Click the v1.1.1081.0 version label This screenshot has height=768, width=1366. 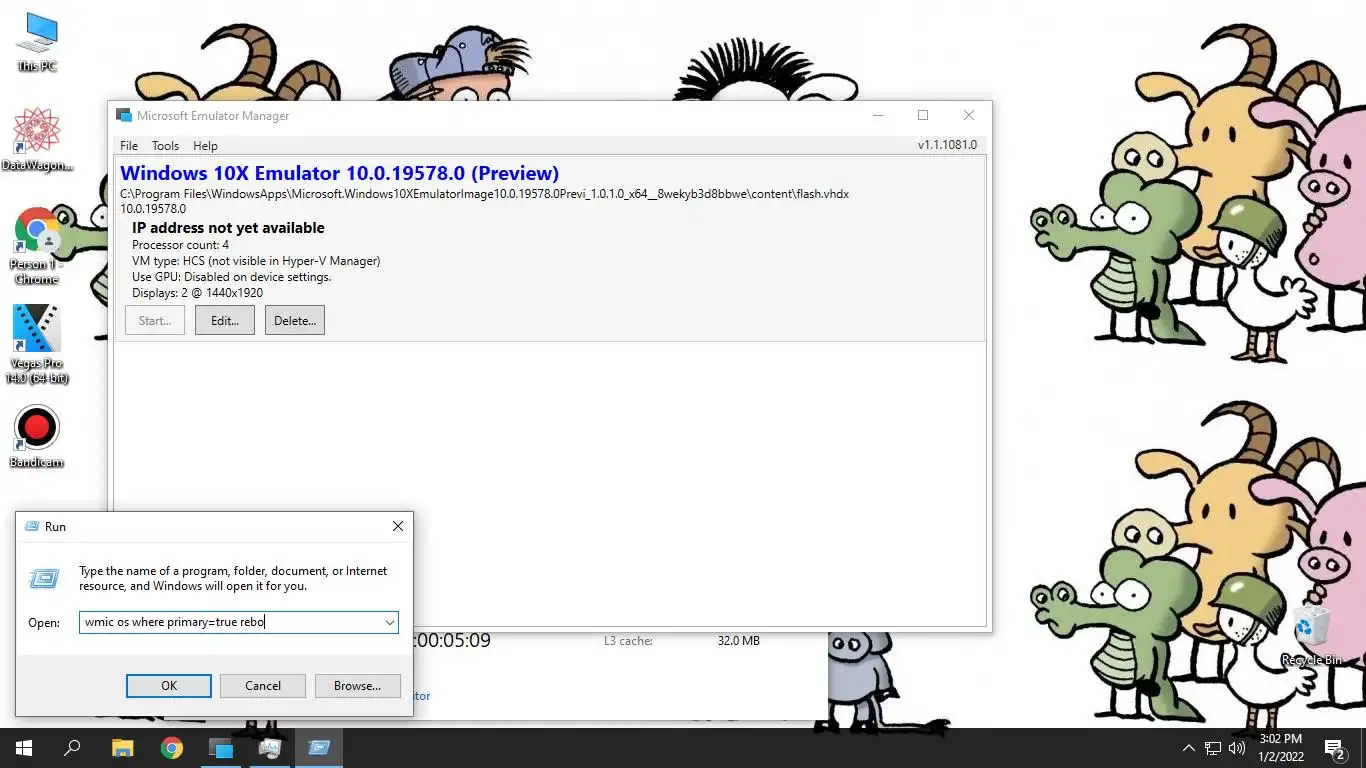pyautogui.click(x=947, y=146)
